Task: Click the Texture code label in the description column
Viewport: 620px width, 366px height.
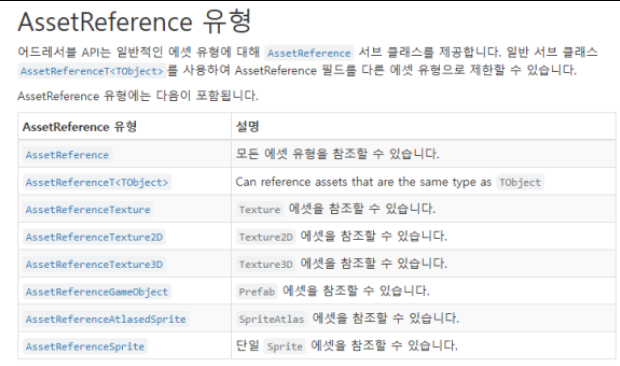Action: [260, 209]
